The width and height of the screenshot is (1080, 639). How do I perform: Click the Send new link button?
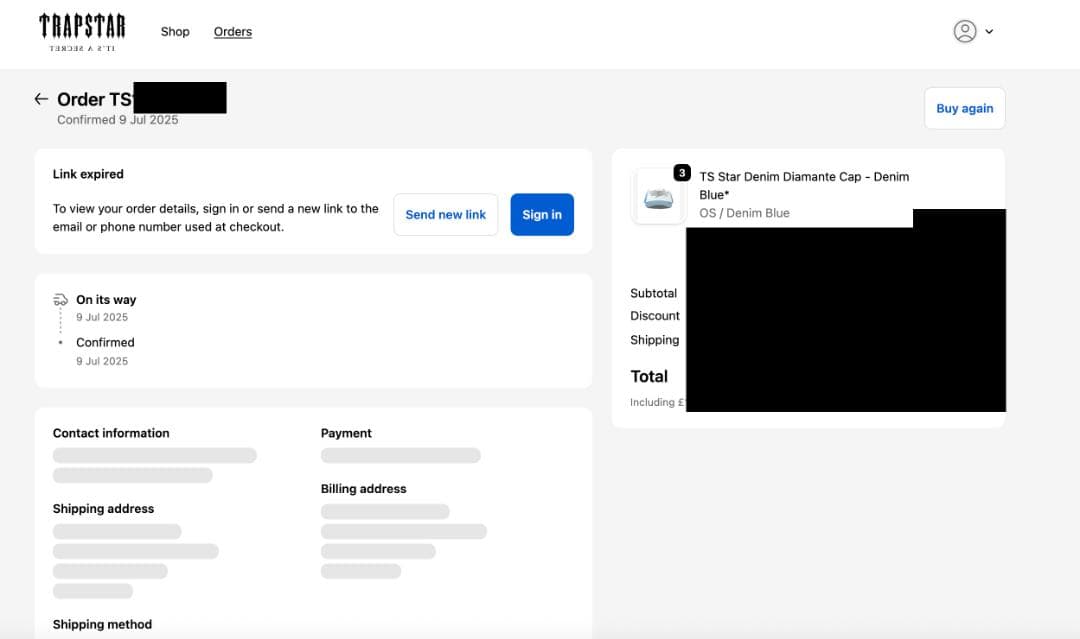point(445,215)
